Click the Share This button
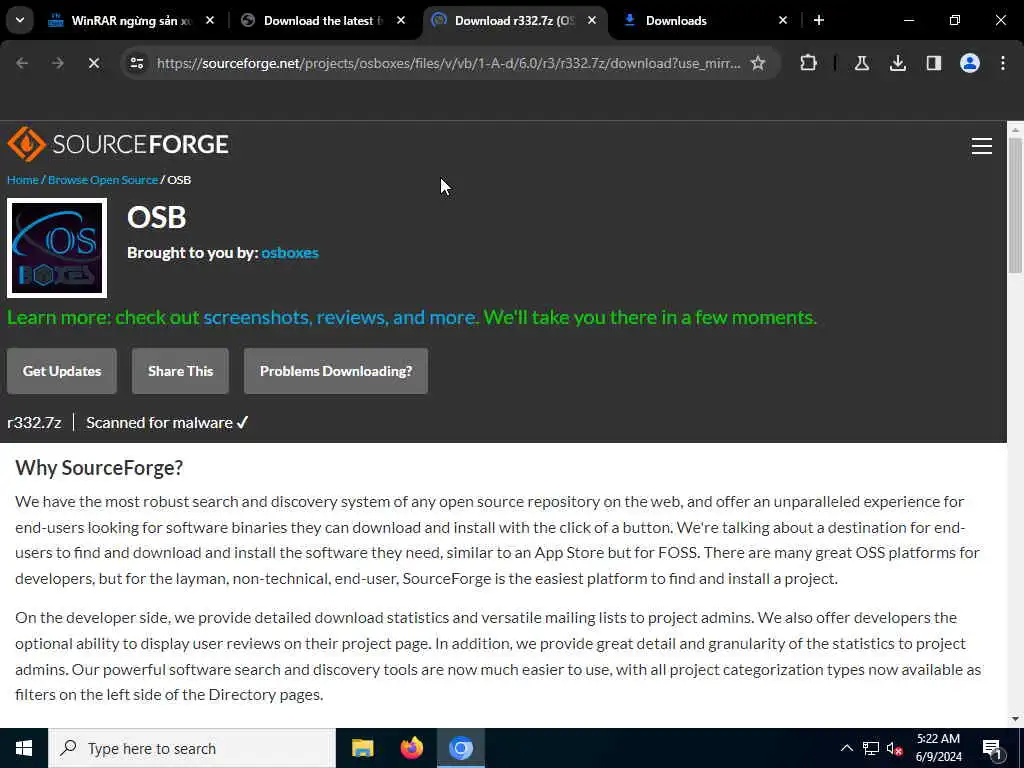This screenshot has height=768, width=1024. [180, 371]
